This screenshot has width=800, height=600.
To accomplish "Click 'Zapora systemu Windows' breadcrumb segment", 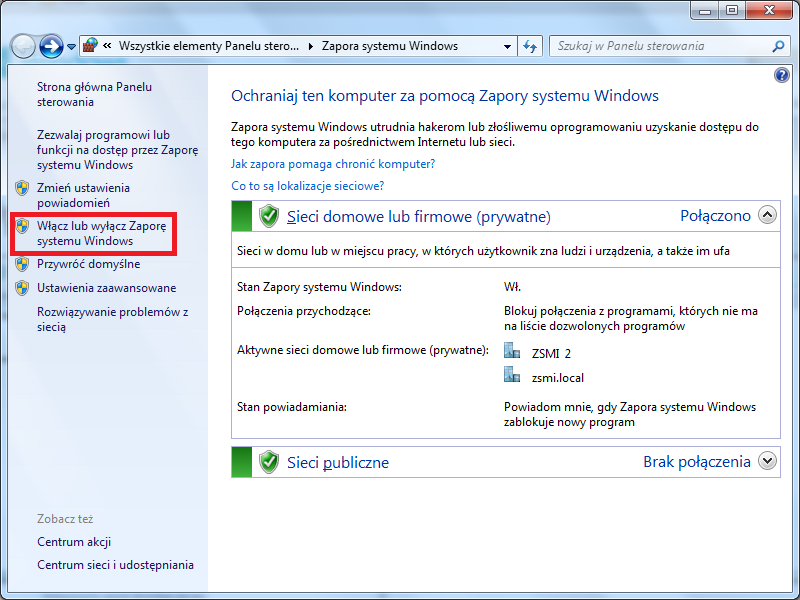I will (390, 46).
